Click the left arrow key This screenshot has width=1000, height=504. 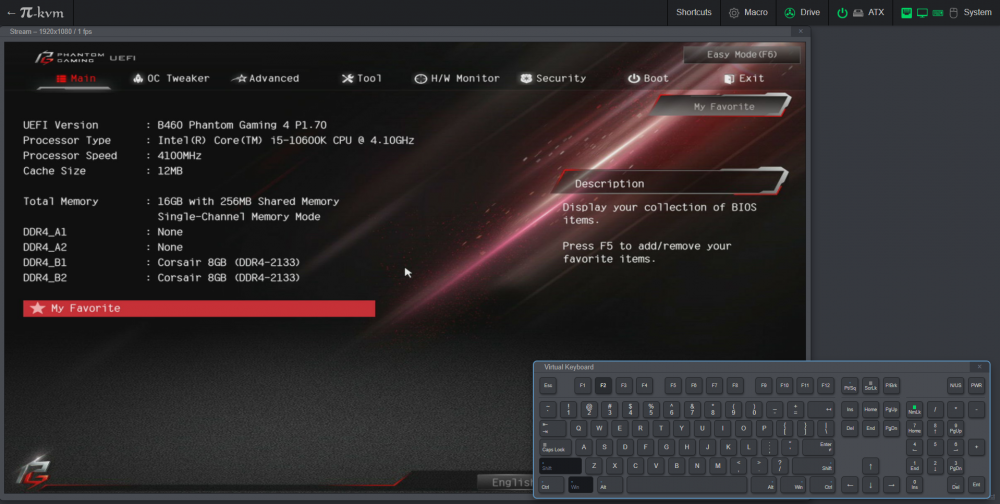point(849,485)
